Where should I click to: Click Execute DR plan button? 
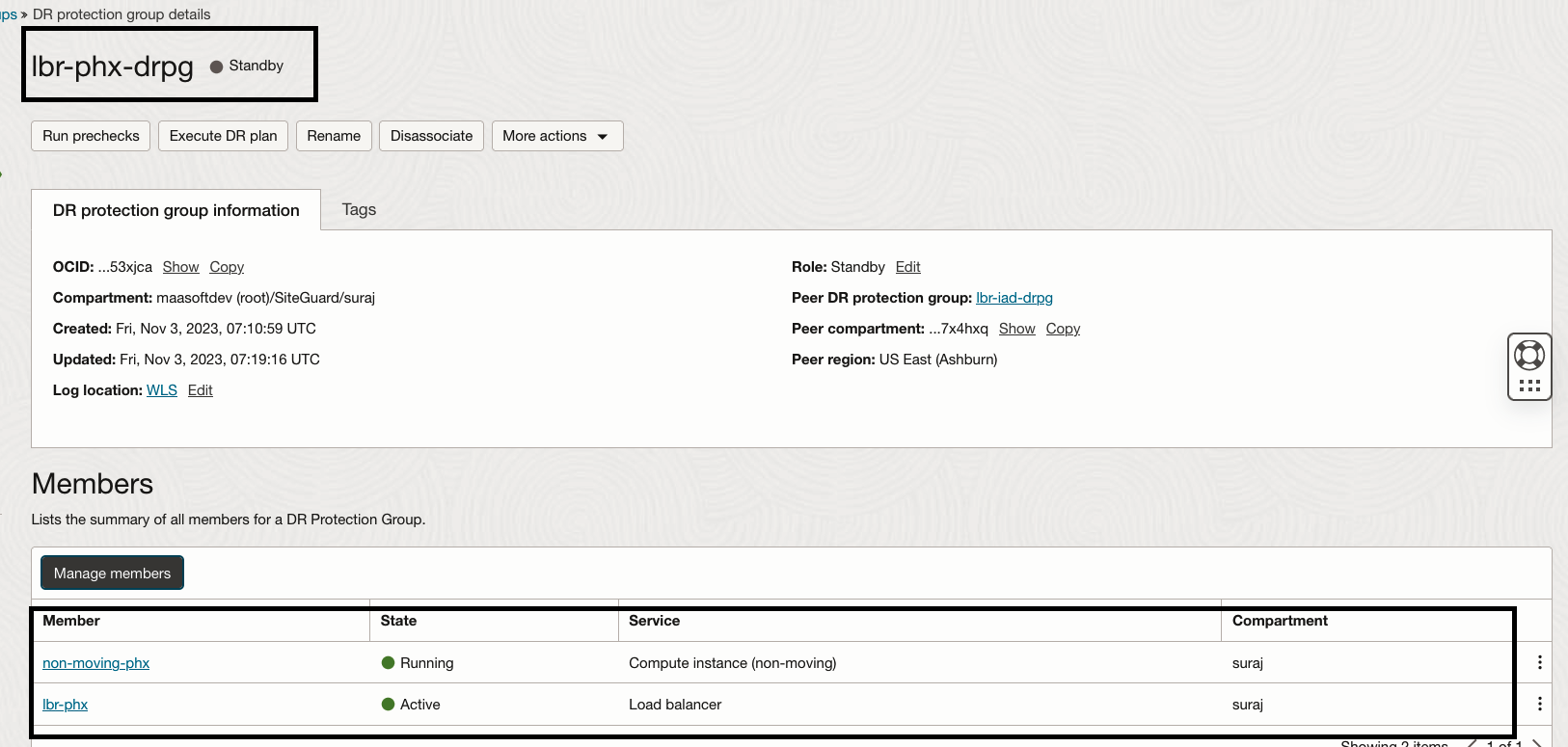click(223, 136)
